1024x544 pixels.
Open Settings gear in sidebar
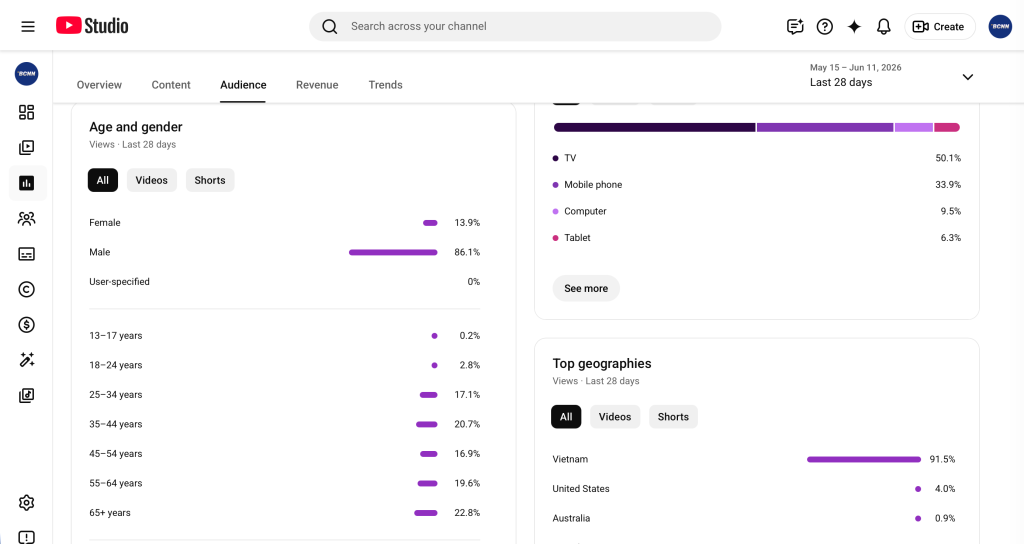click(x=27, y=503)
